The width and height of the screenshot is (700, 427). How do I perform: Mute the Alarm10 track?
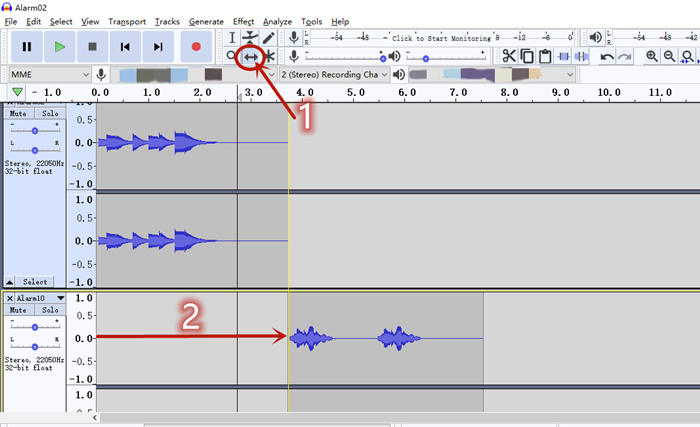click(19, 311)
